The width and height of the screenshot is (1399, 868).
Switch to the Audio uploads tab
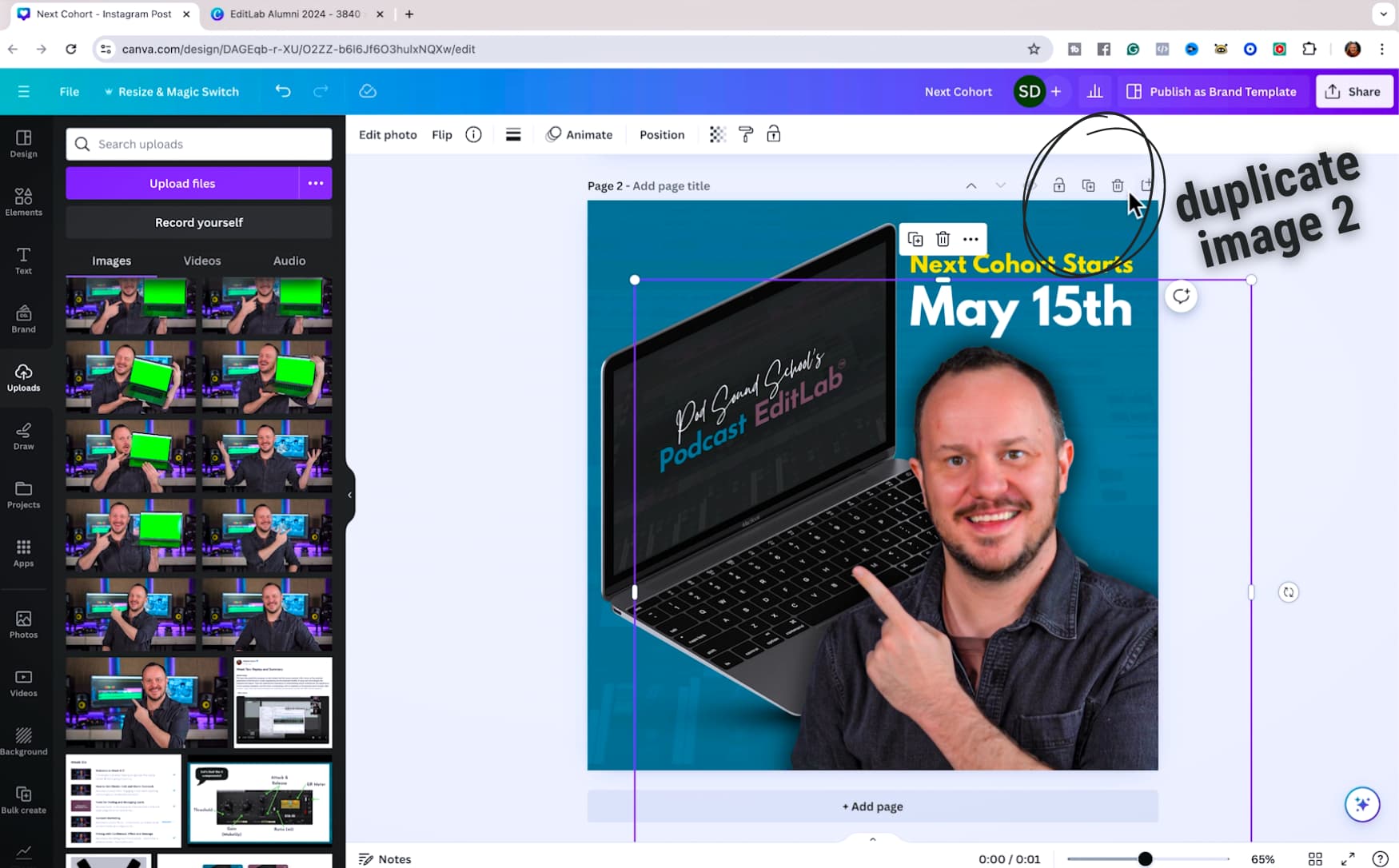coord(289,261)
